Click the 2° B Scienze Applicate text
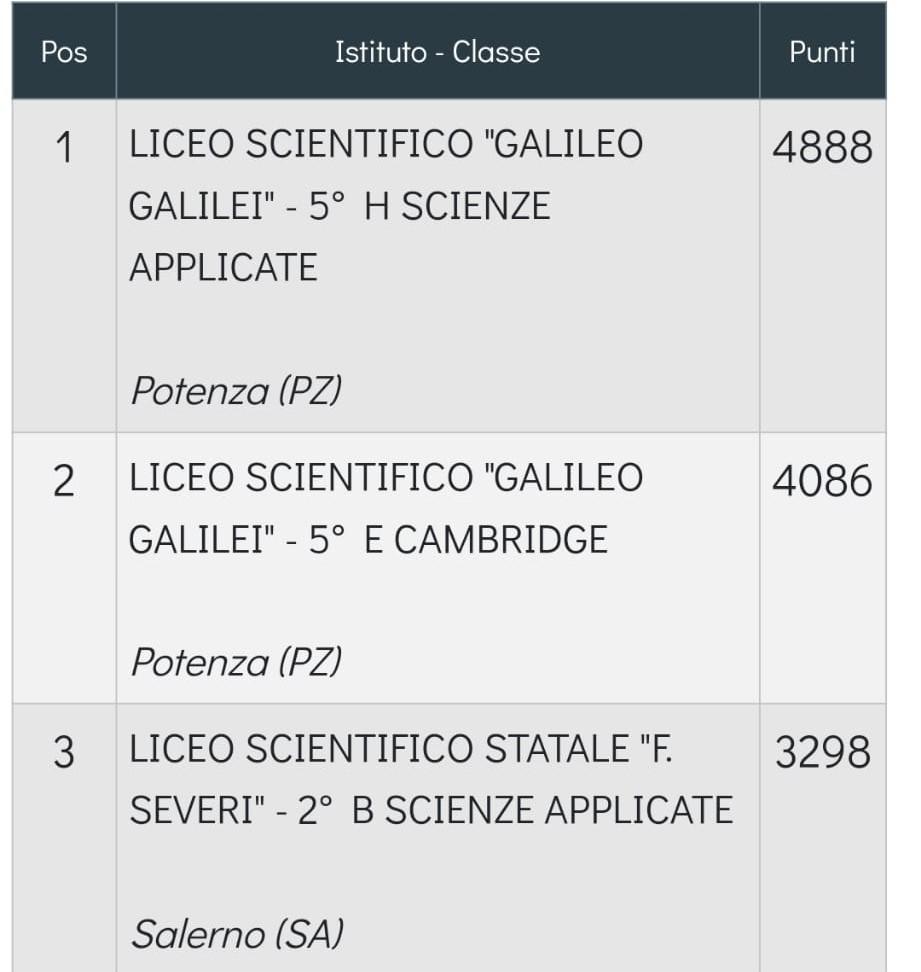921x972 pixels. tap(516, 811)
